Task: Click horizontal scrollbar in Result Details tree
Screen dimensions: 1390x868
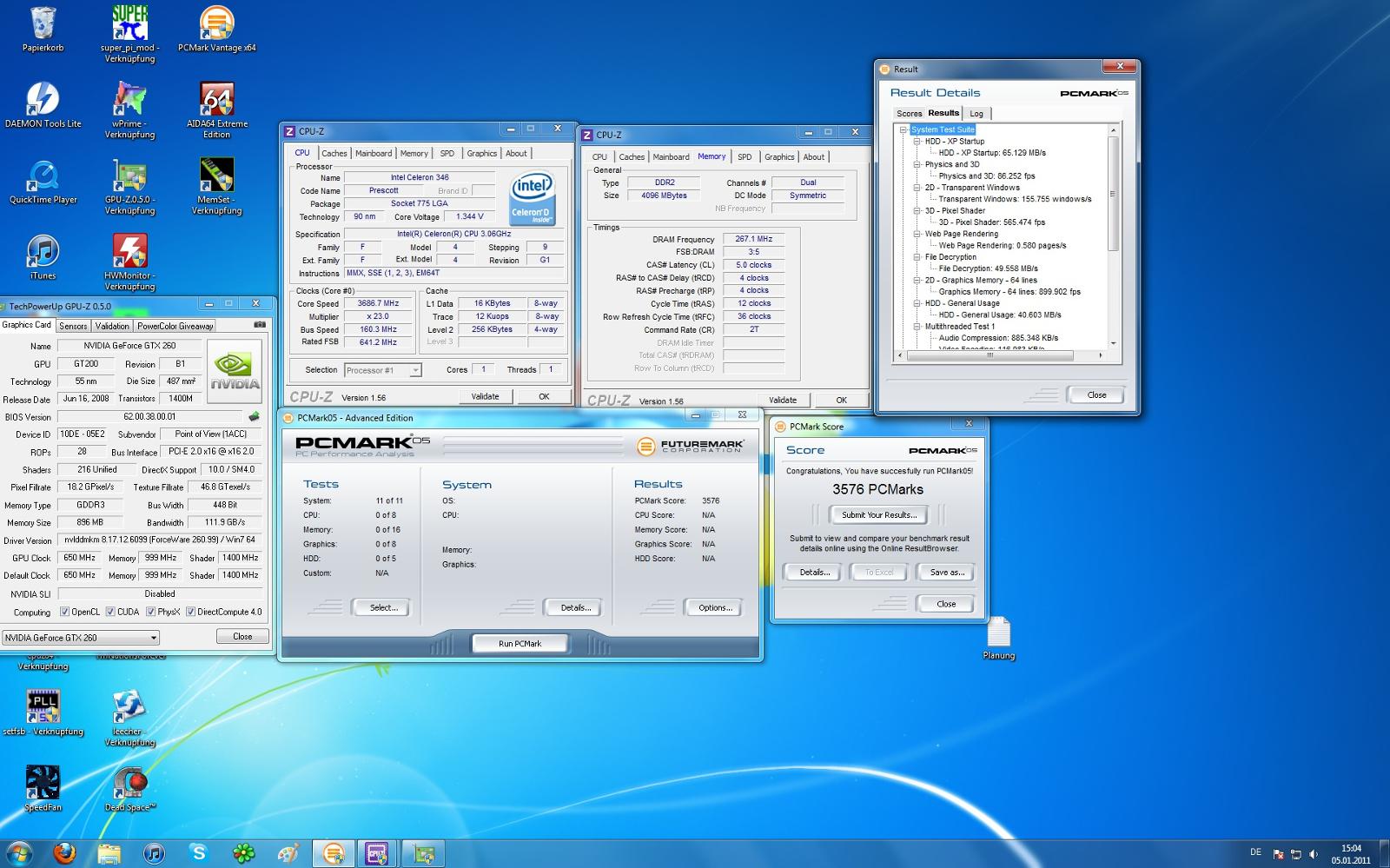Action: (989, 355)
